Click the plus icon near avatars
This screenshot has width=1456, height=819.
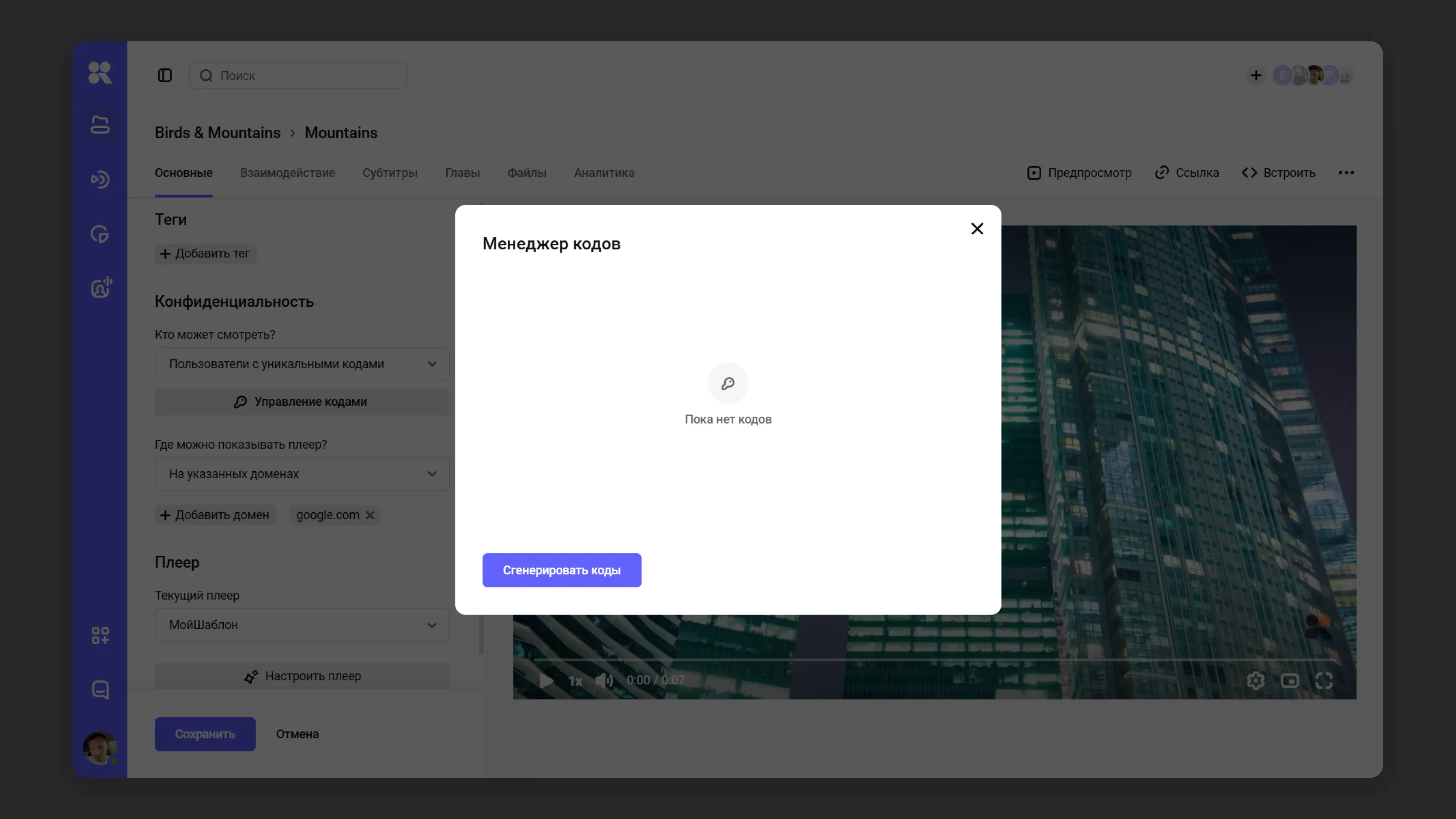coord(1255,75)
